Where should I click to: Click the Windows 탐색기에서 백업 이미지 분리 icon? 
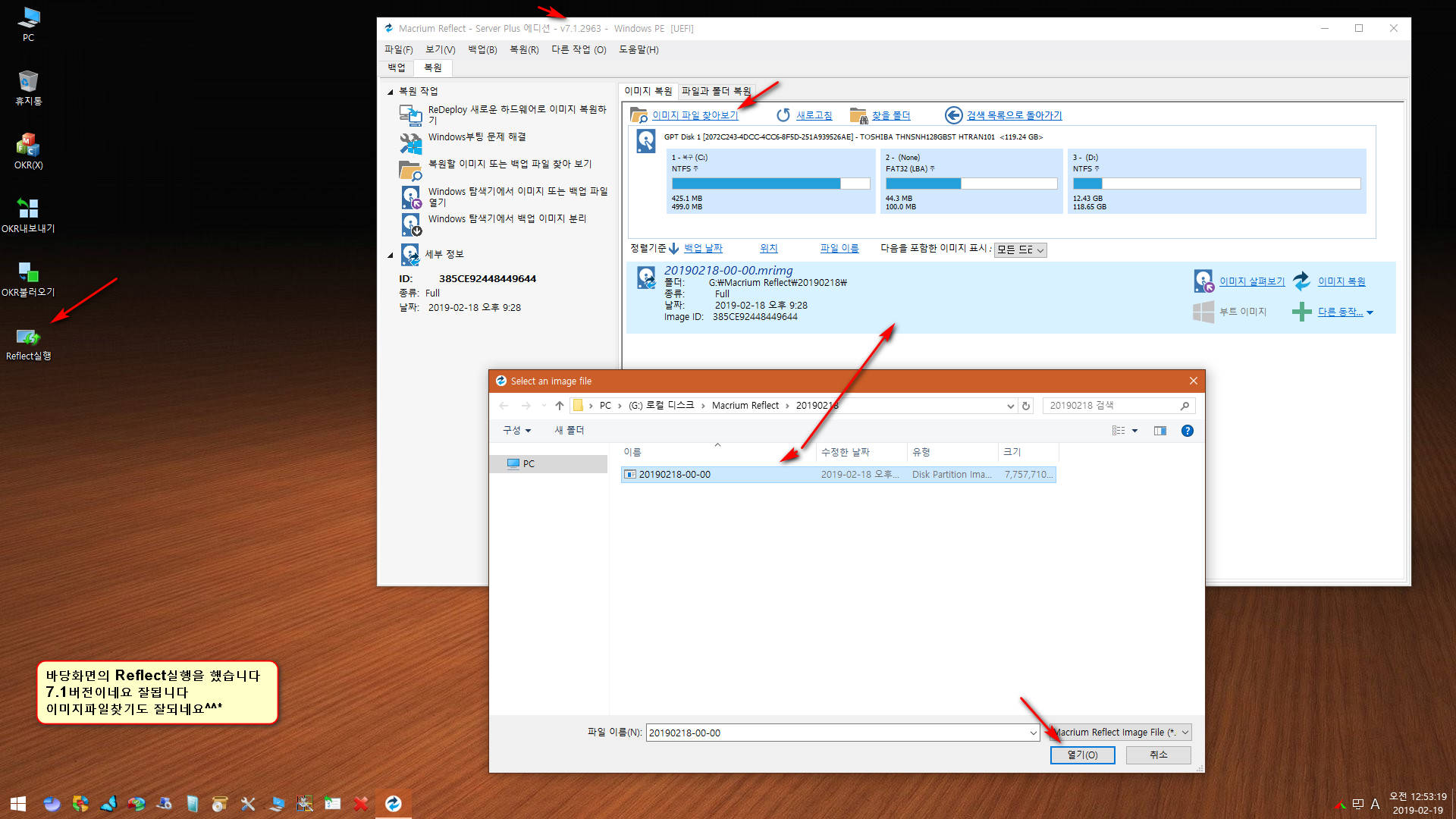[x=410, y=224]
